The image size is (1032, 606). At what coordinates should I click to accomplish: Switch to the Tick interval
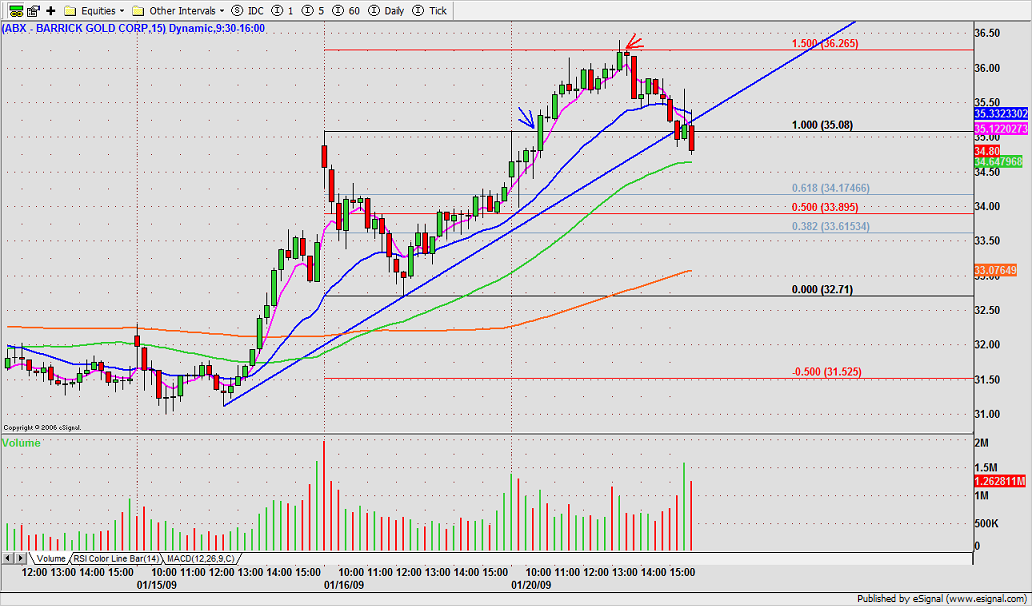(430, 11)
